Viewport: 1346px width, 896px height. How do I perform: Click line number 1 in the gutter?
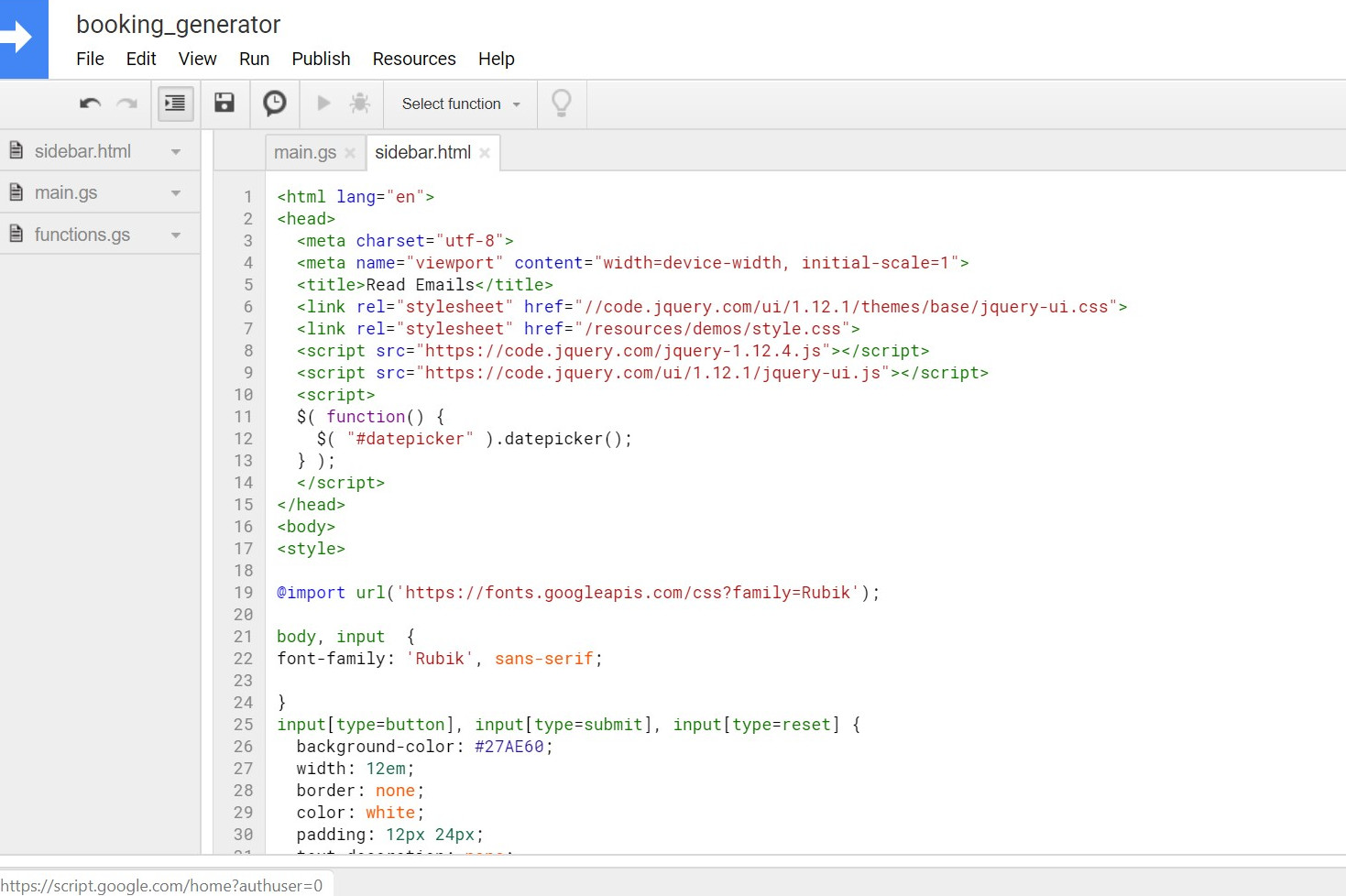(x=247, y=197)
